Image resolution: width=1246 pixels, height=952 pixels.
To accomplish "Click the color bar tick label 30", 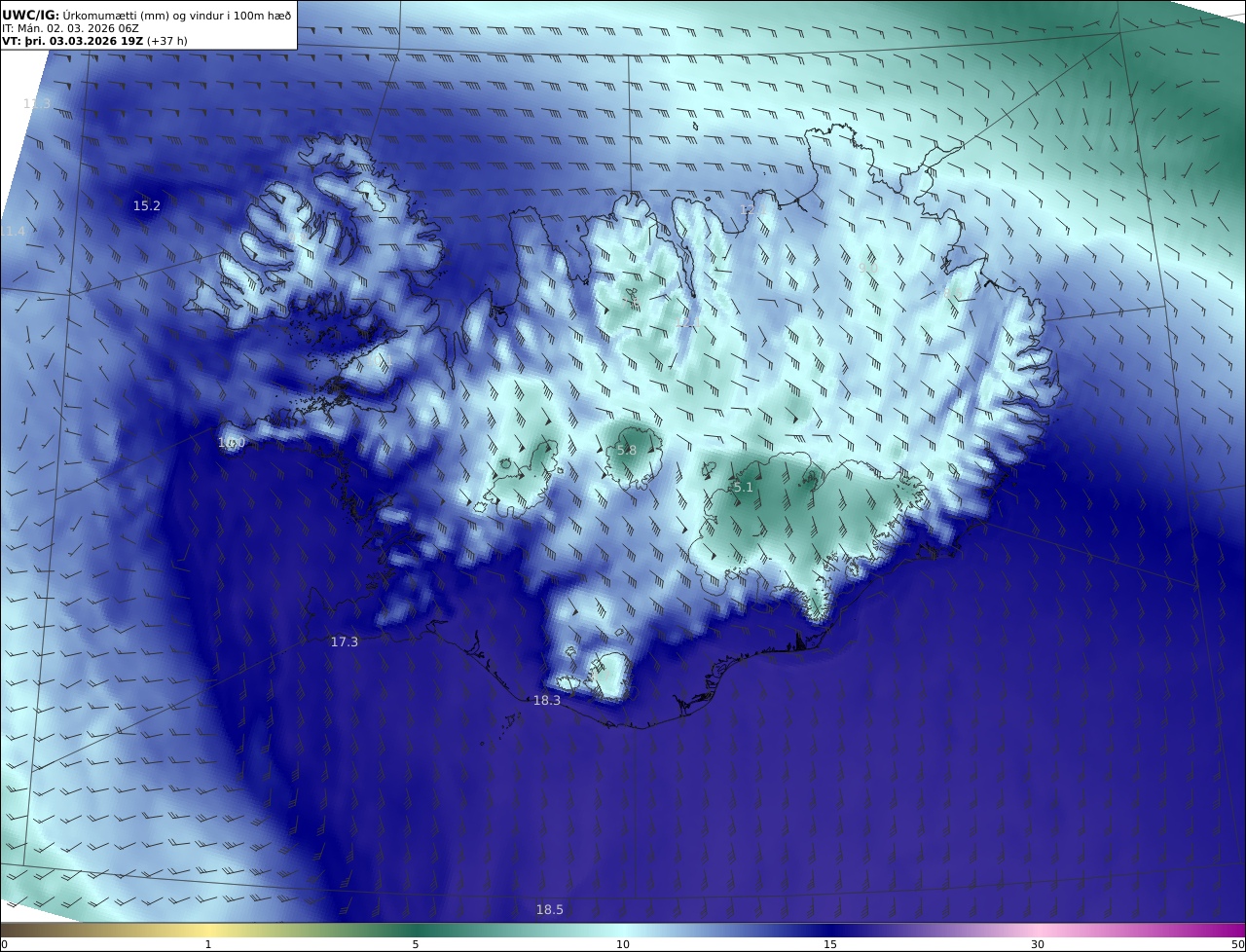I will 1038,944.
